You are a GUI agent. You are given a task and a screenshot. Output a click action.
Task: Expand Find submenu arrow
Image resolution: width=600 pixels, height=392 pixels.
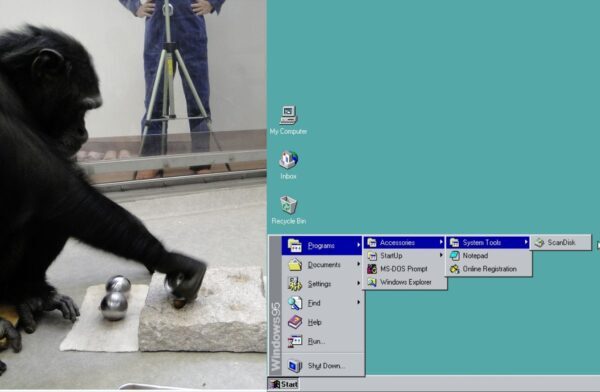(359, 302)
